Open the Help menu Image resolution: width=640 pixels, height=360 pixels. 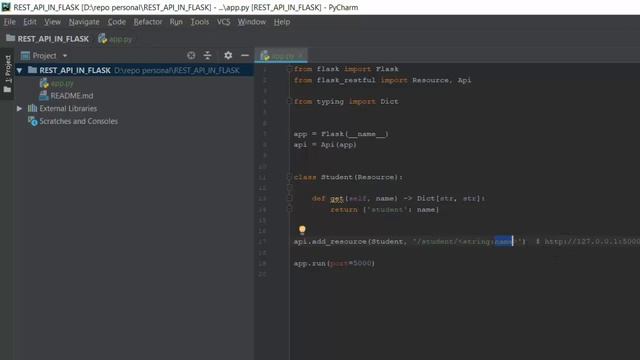(x=282, y=22)
